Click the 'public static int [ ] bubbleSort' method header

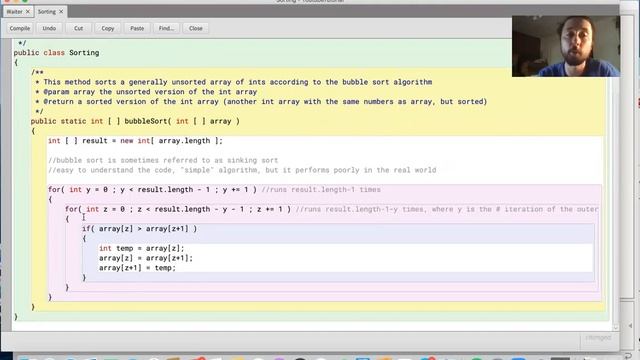click(135, 121)
